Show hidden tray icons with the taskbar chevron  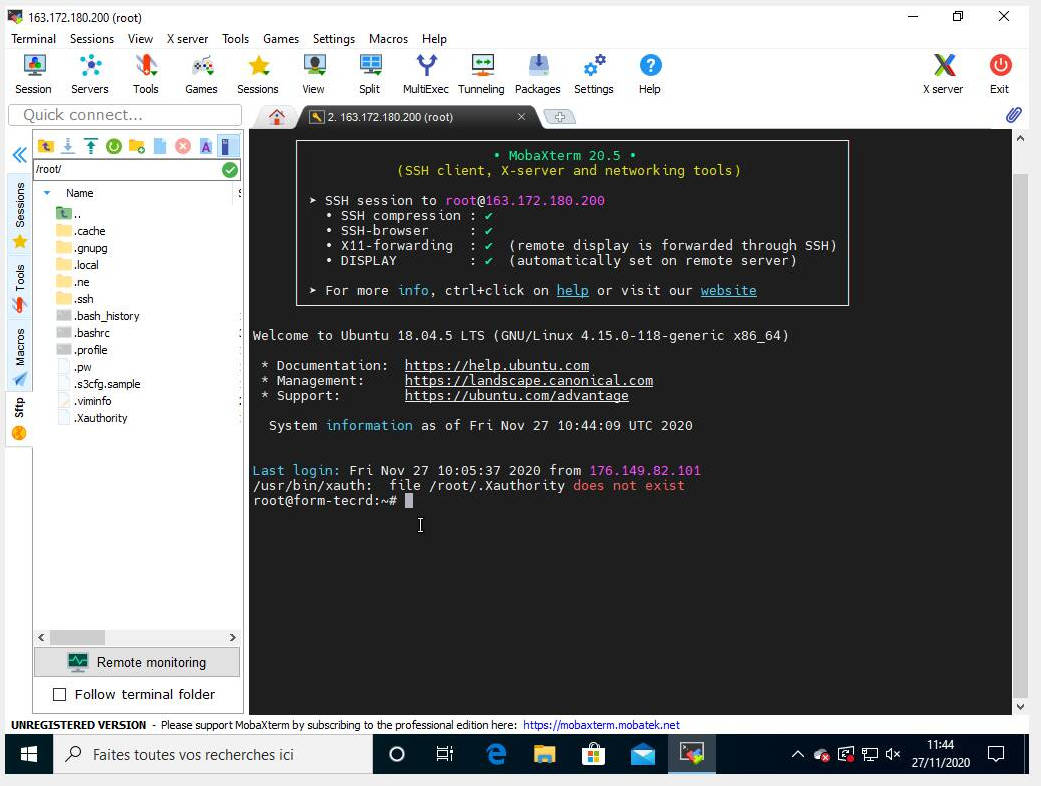coord(798,754)
